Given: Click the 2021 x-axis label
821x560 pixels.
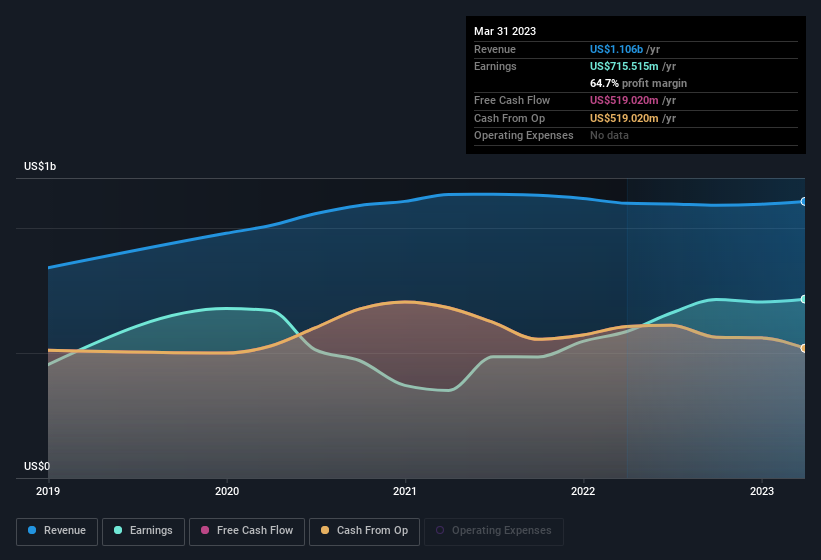Looking at the screenshot, I should click(x=405, y=491).
